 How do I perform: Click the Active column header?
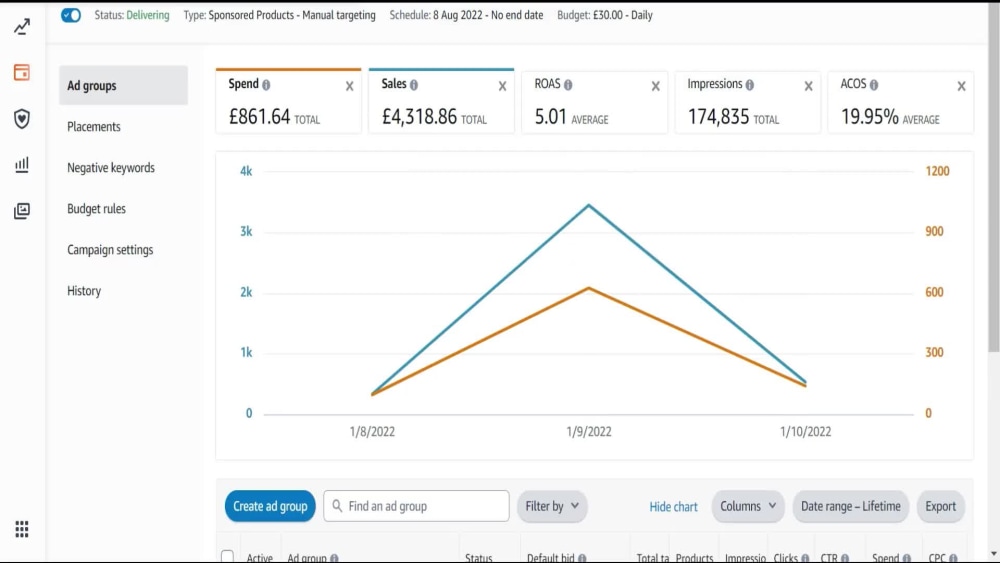260,558
